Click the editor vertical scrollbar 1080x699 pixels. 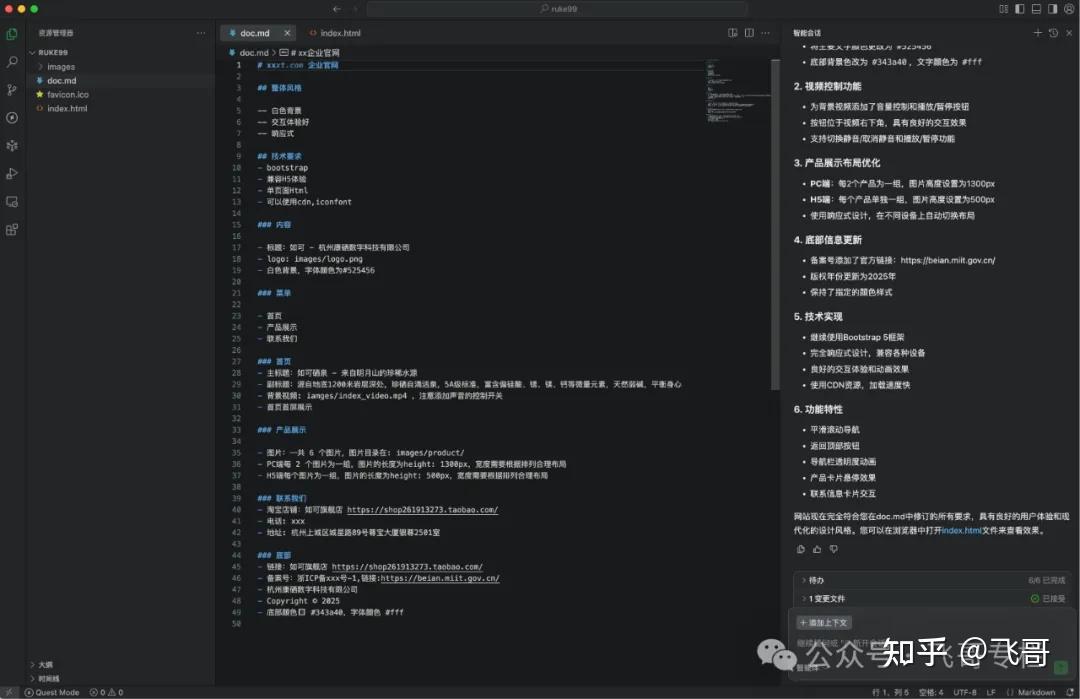775,224
